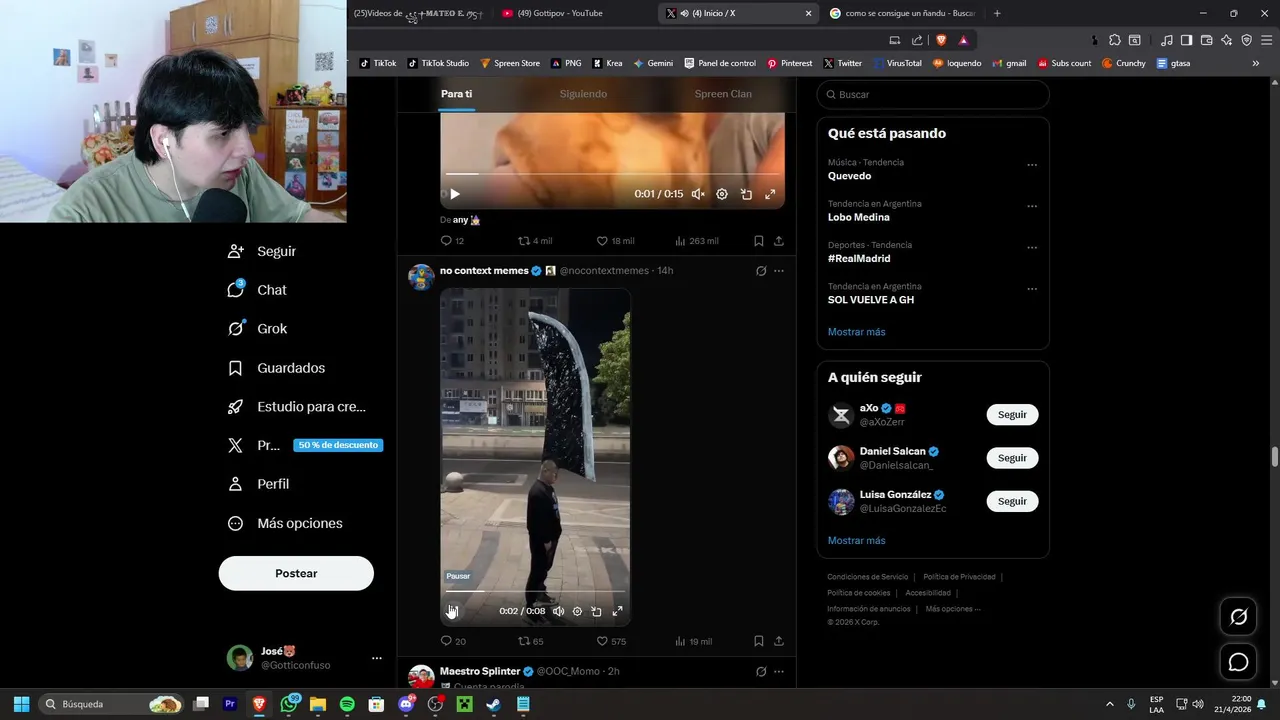
Task: Open floating Grok button
Action: (1238, 617)
